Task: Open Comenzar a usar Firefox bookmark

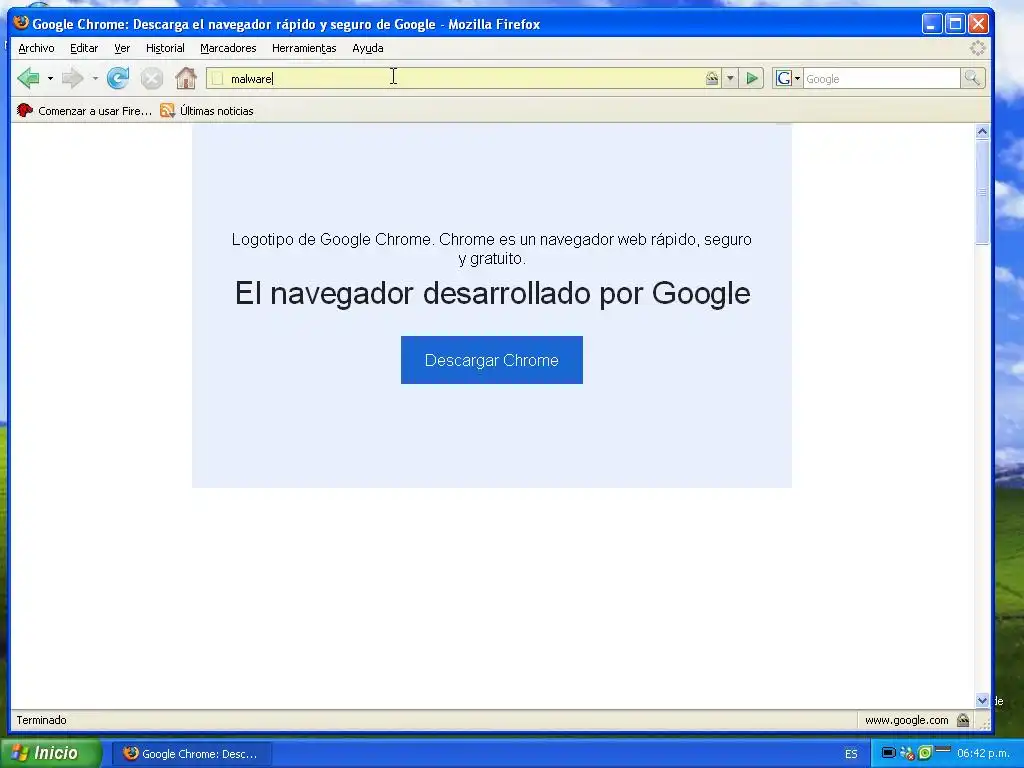Action: click(84, 111)
